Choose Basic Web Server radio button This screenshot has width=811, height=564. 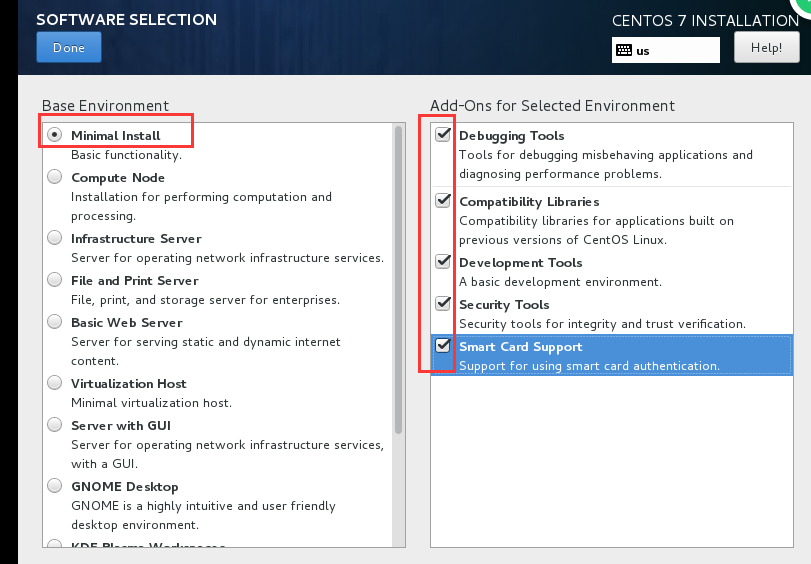coord(54,322)
